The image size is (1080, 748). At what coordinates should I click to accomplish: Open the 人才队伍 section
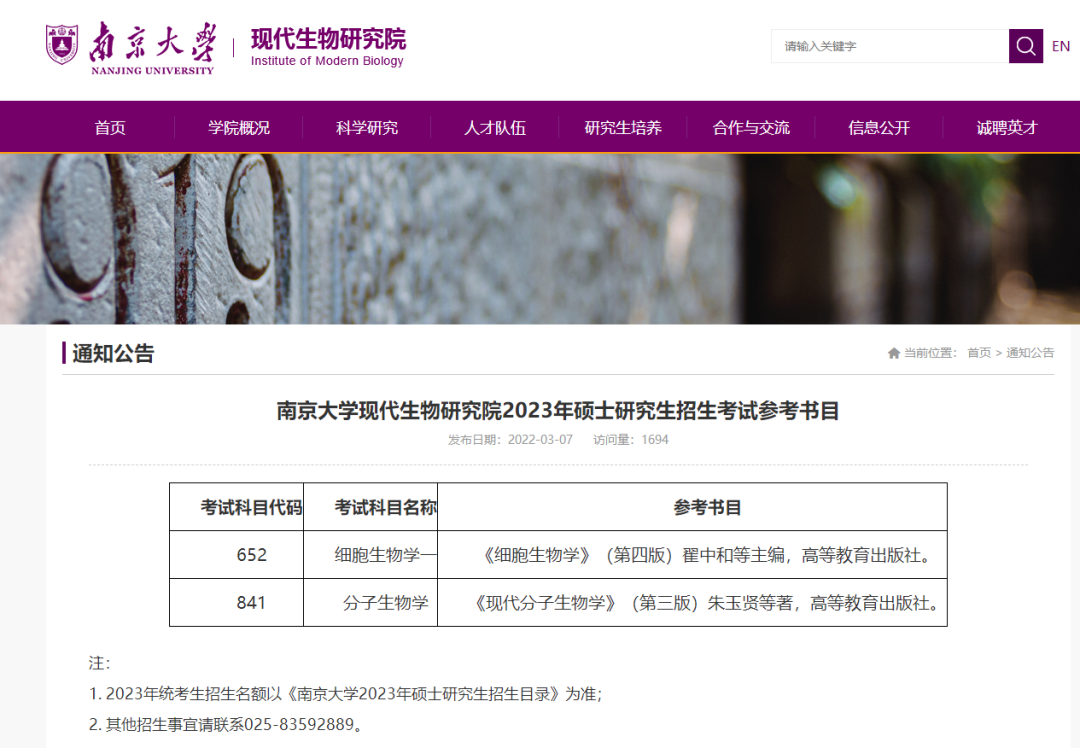(493, 127)
